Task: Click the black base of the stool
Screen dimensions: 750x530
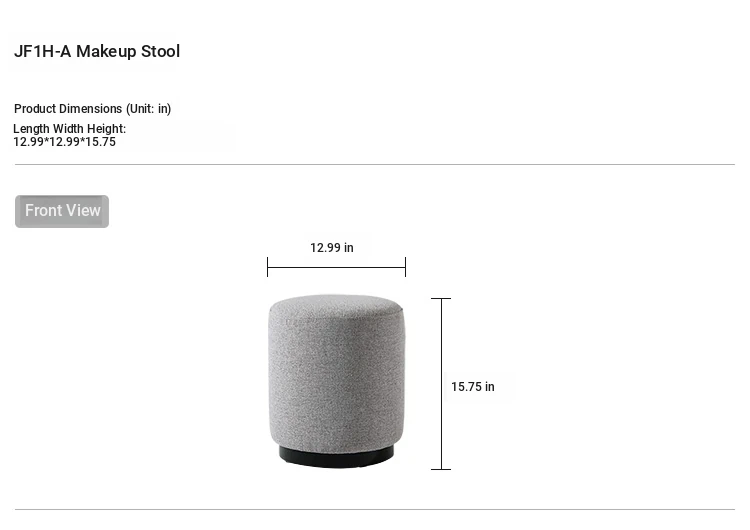Action: coord(336,457)
